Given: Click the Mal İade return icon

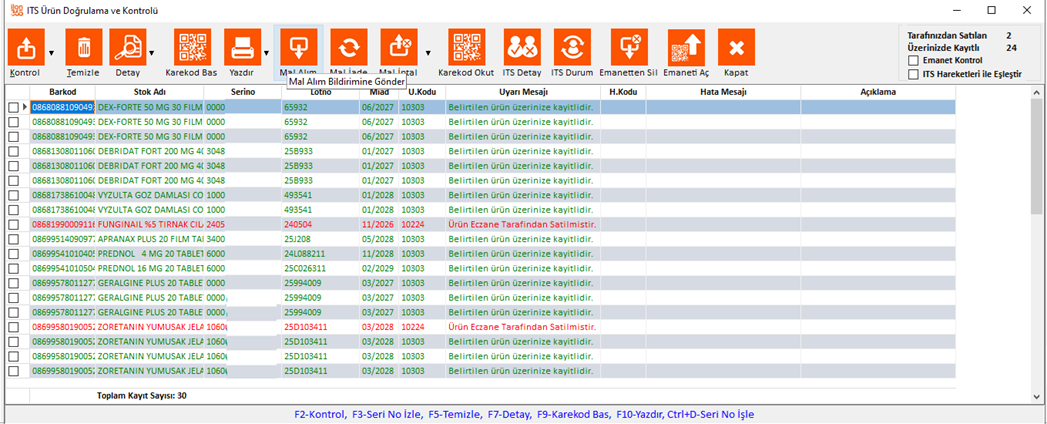Looking at the screenshot, I should (349, 47).
